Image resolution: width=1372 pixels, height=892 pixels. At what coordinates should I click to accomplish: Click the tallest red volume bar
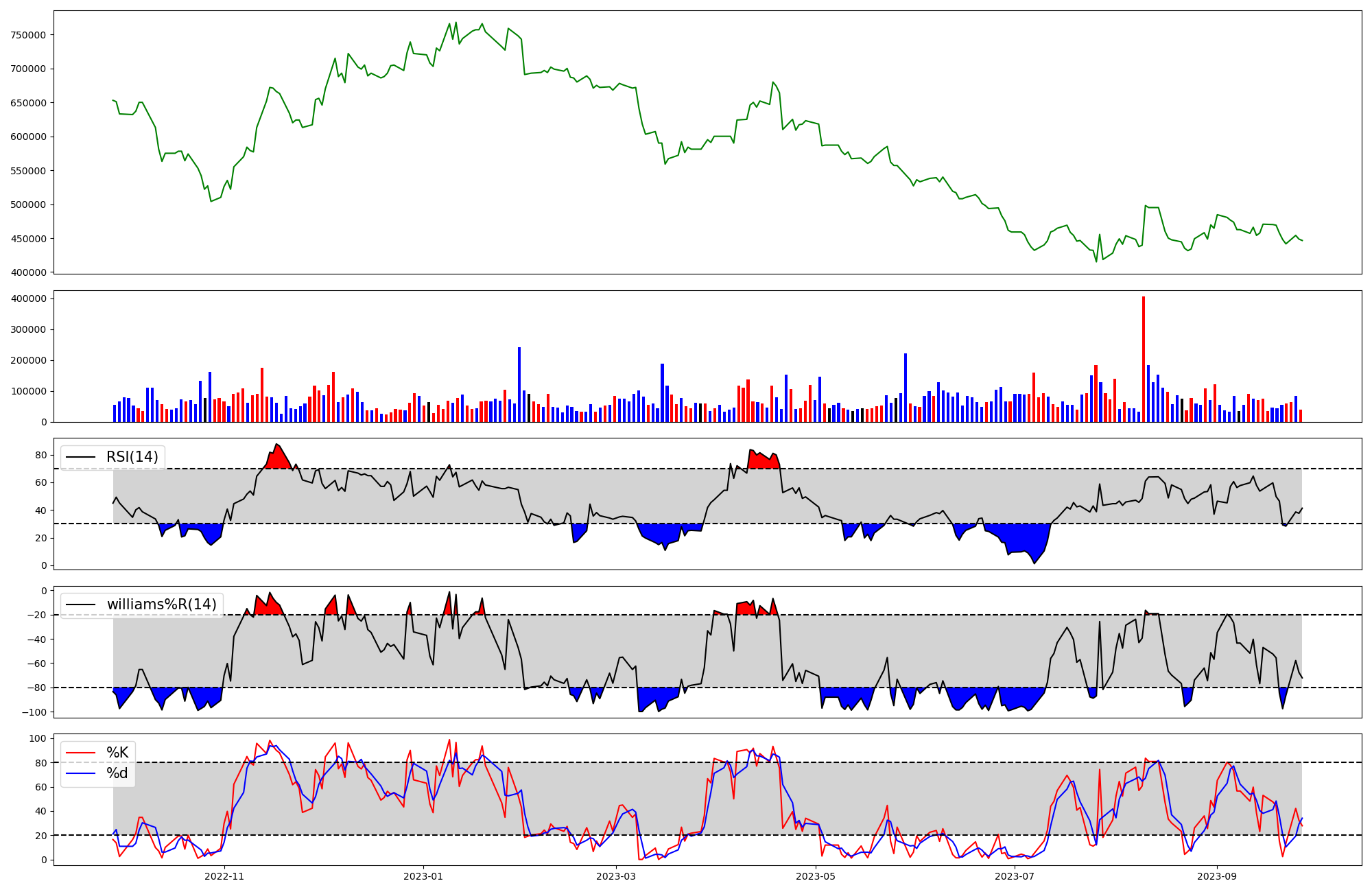click(1144, 359)
